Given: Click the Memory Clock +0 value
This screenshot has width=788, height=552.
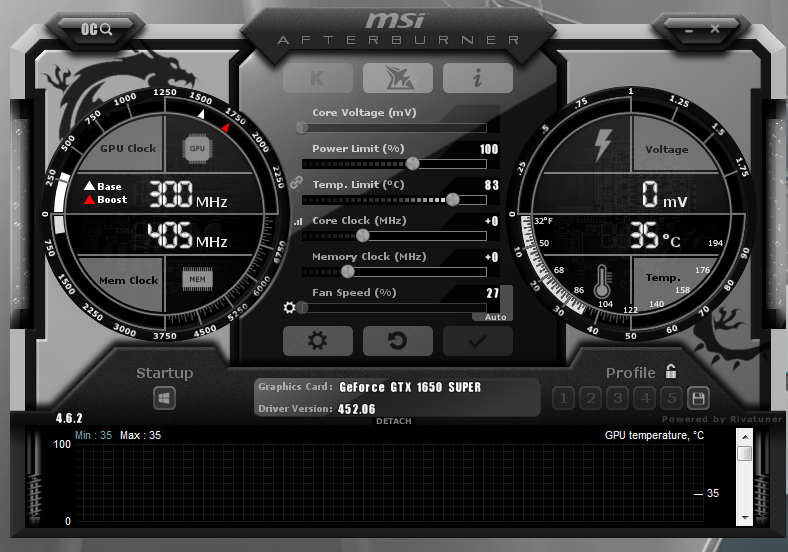Looking at the screenshot, I should click(x=491, y=257).
